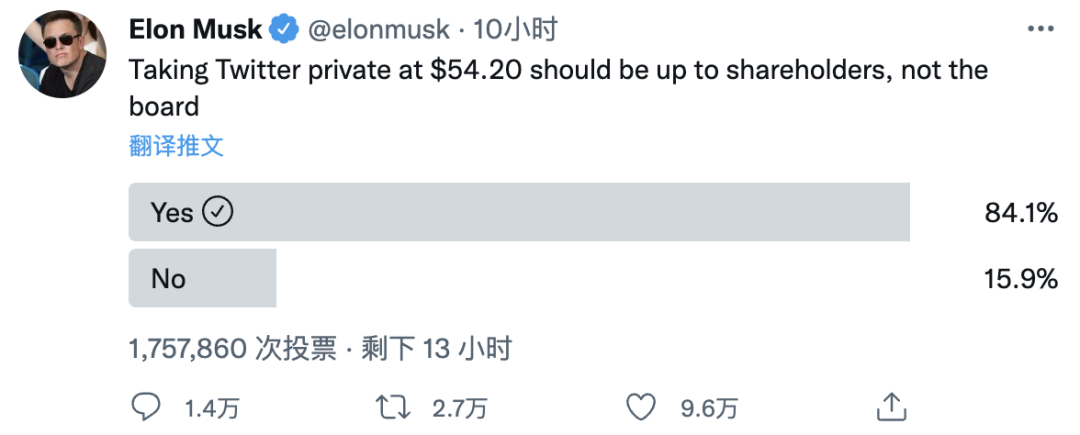Click the 10小时 tweet timestamp
Screen dimensions: 1080x435
coord(515,30)
